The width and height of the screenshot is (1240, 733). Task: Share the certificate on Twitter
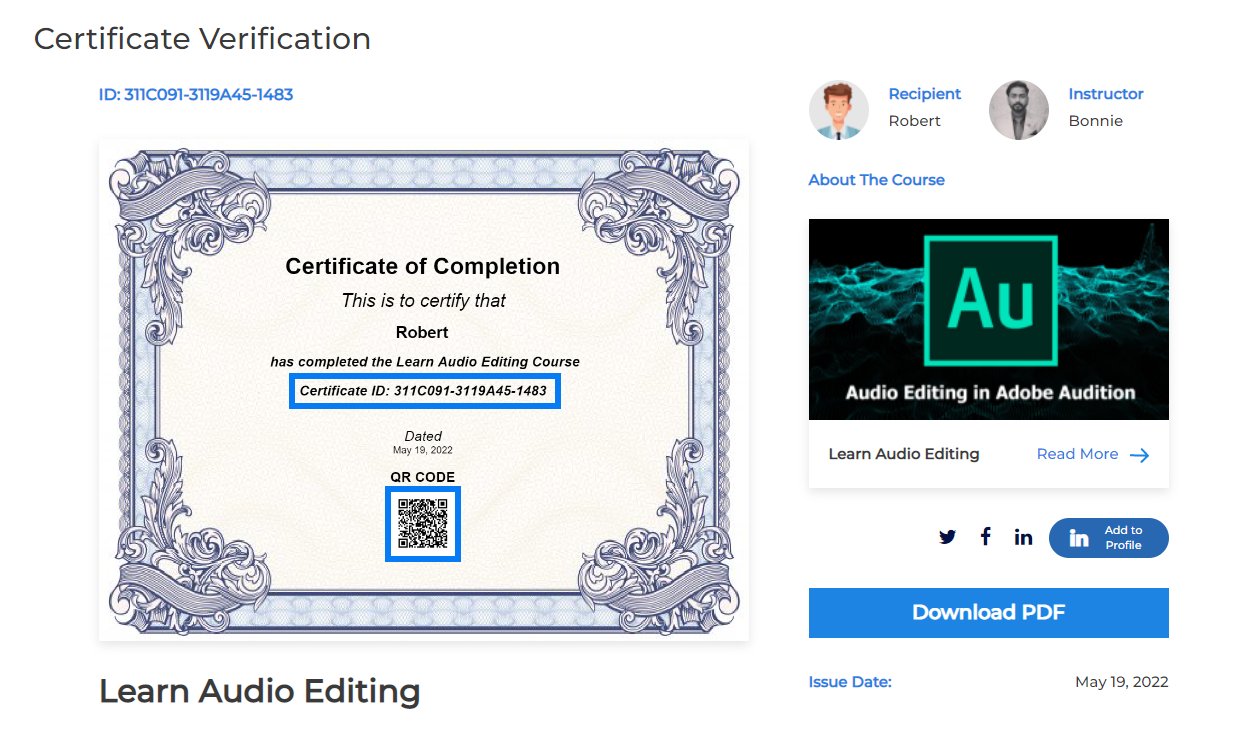click(x=946, y=537)
